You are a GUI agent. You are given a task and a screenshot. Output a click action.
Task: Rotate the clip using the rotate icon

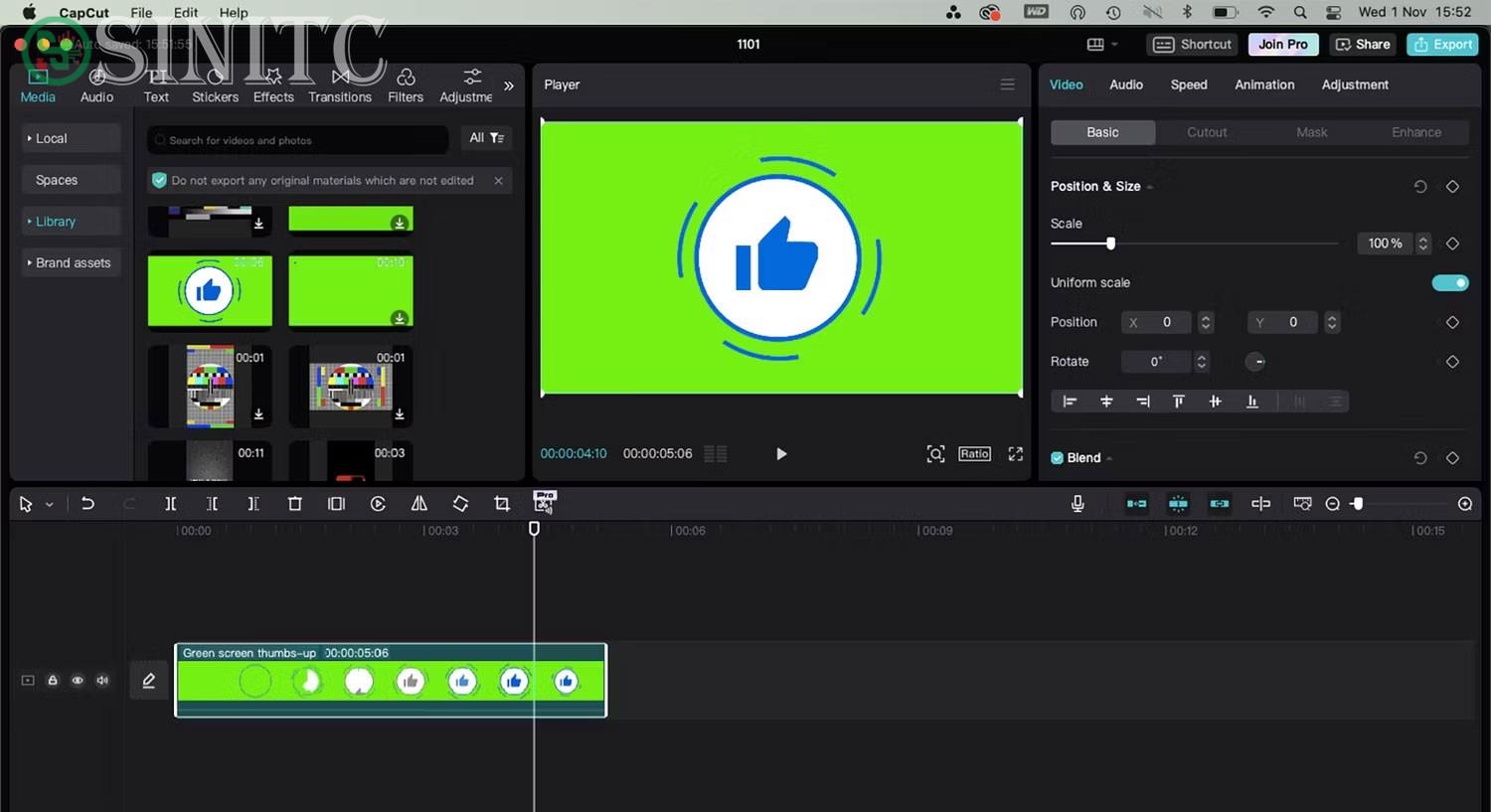(x=460, y=504)
